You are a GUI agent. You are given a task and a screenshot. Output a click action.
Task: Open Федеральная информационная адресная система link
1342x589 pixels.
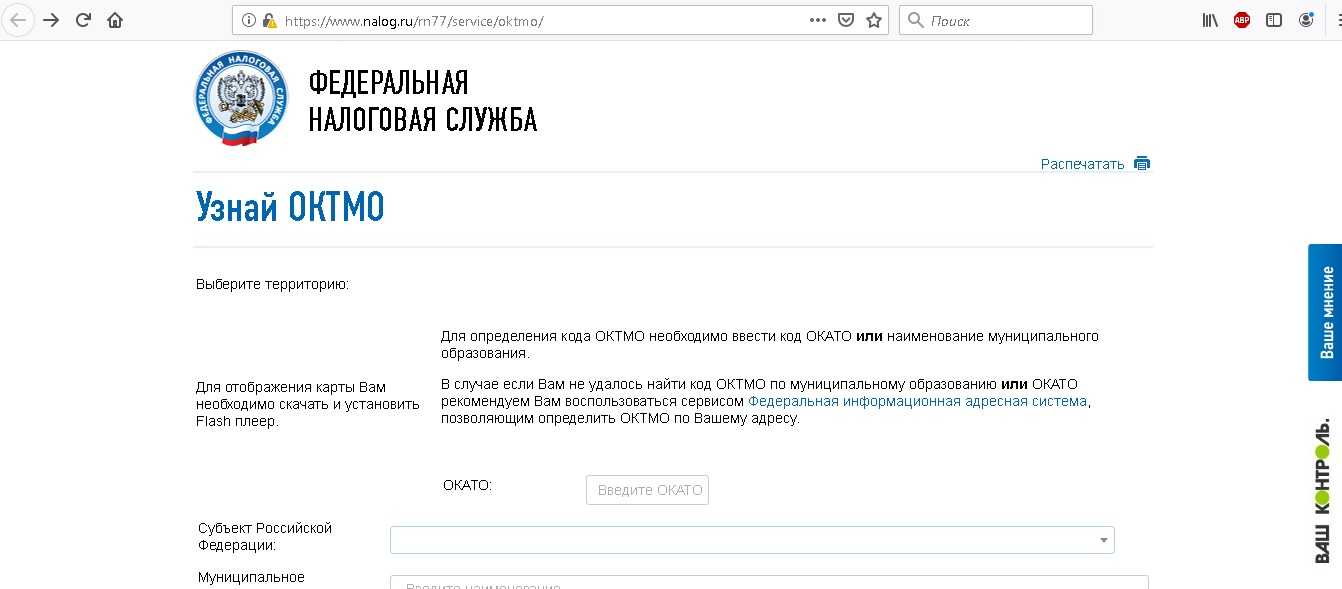[x=917, y=401]
